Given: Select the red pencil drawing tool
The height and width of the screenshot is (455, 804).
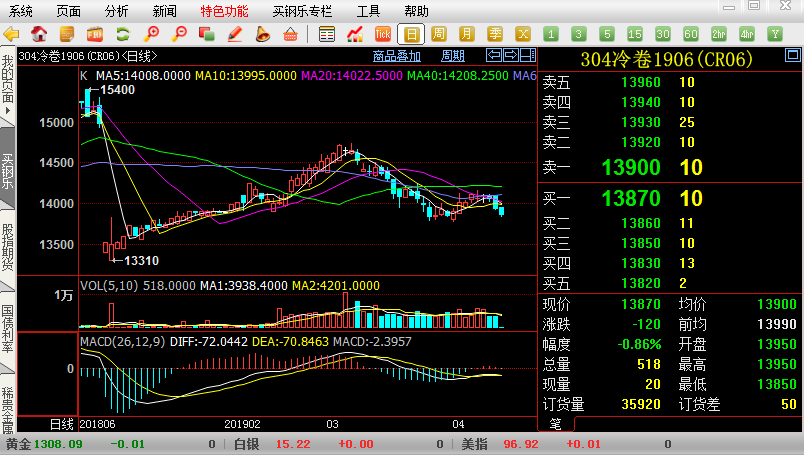Looking at the screenshot, I should pos(235,34).
